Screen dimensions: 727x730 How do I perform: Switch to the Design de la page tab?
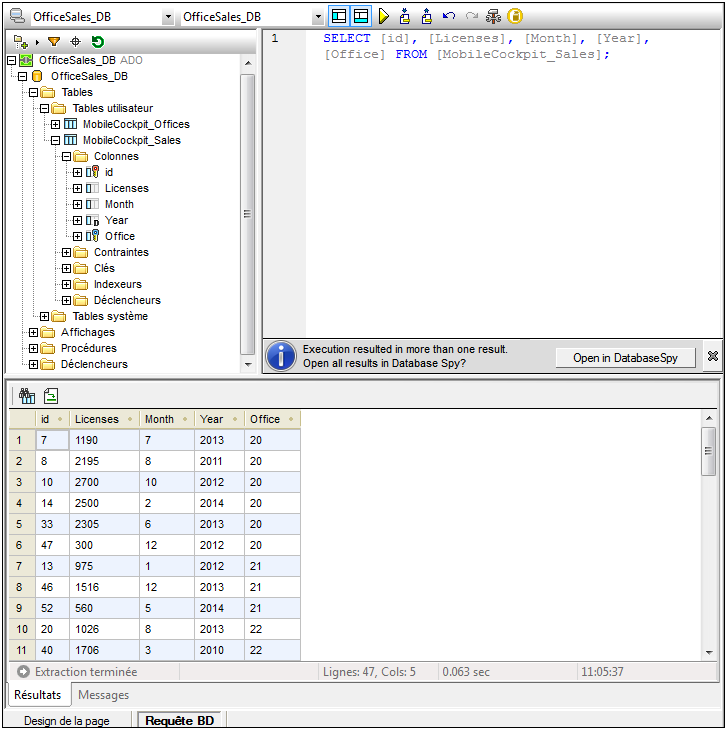click(x=66, y=720)
